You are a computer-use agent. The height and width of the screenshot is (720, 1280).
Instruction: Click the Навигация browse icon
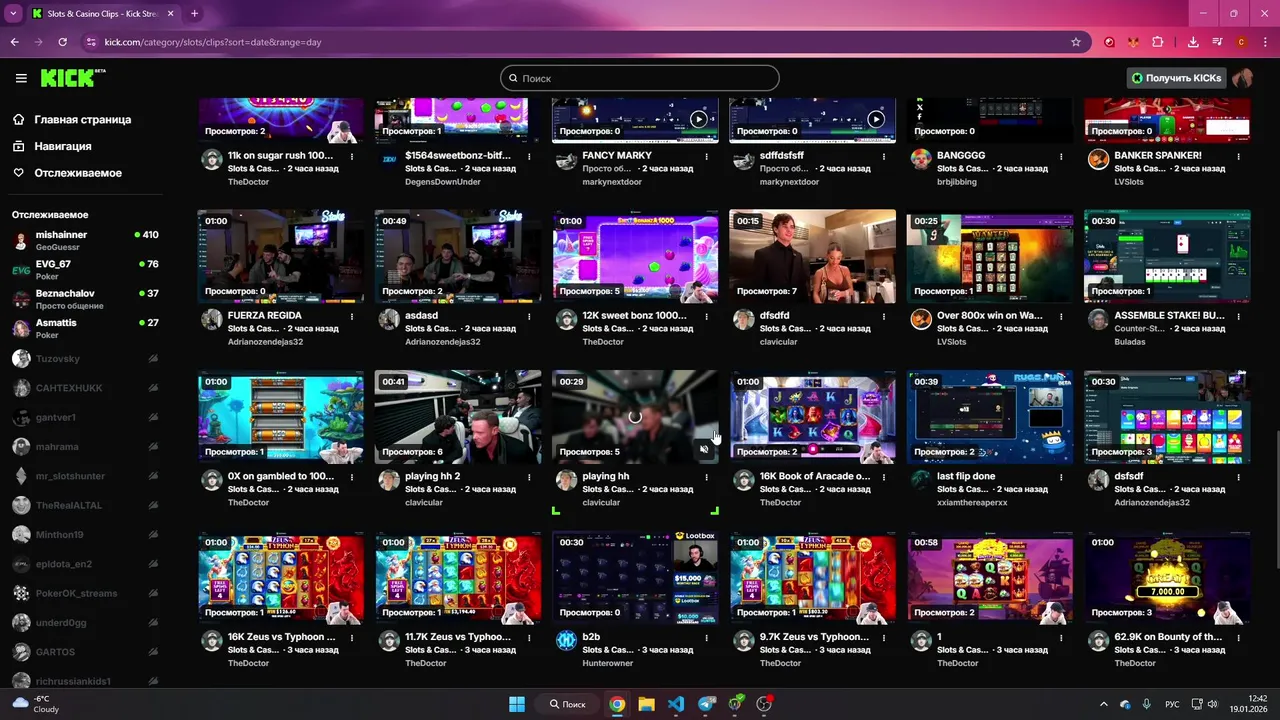click(x=19, y=146)
